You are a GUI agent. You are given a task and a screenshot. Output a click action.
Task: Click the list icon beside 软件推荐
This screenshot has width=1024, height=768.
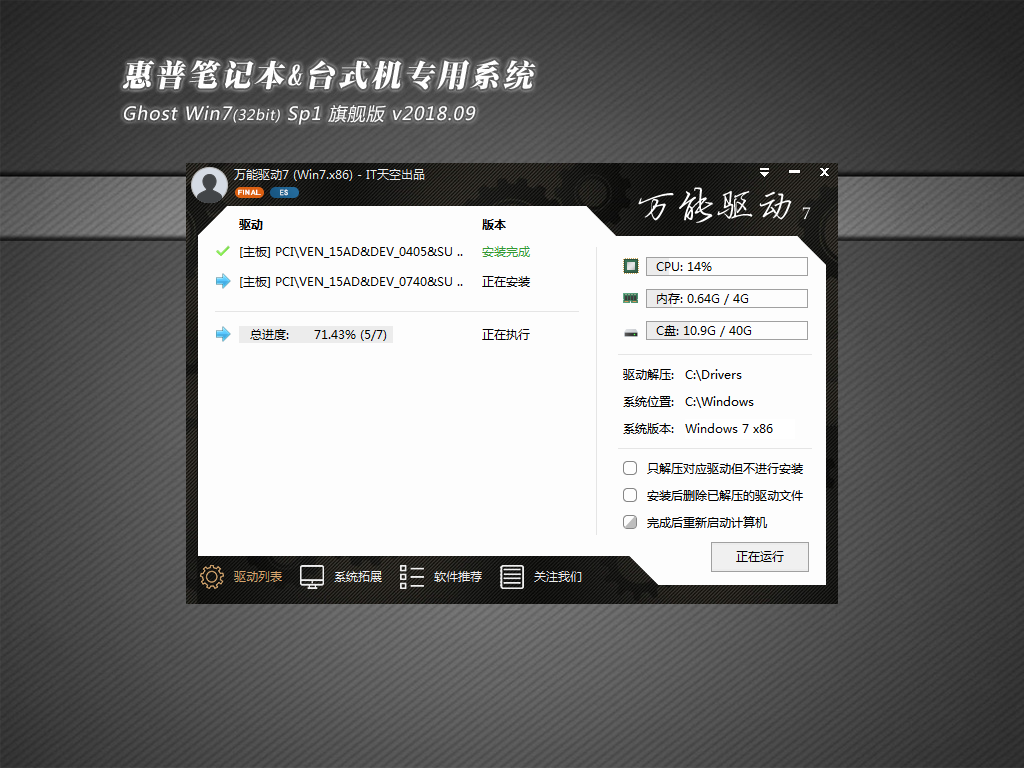point(411,577)
